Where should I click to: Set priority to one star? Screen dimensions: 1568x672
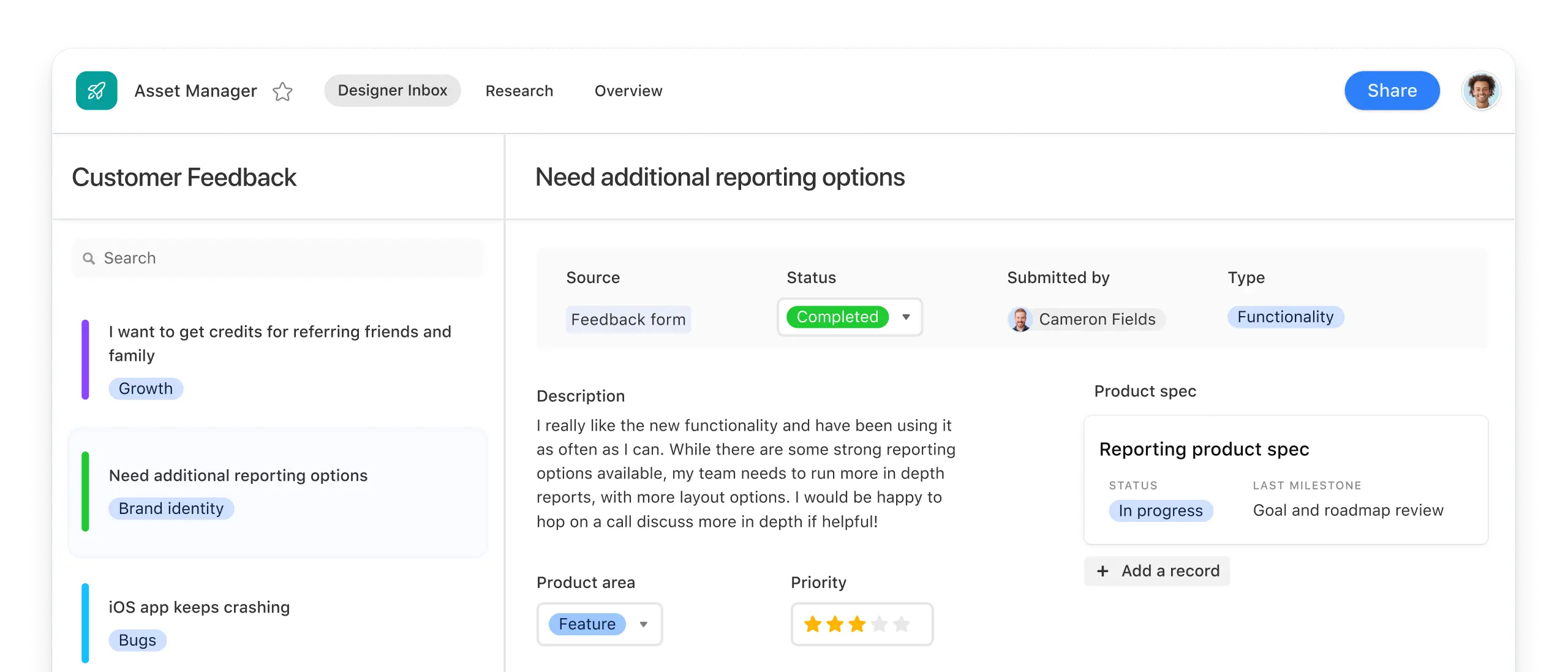813,624
